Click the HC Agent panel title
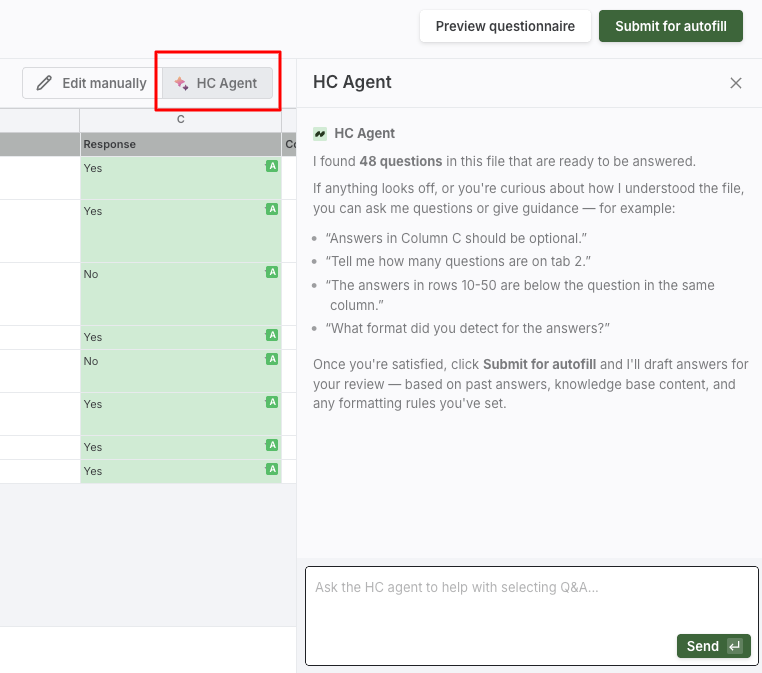762x673 pixels. point(352,82)
